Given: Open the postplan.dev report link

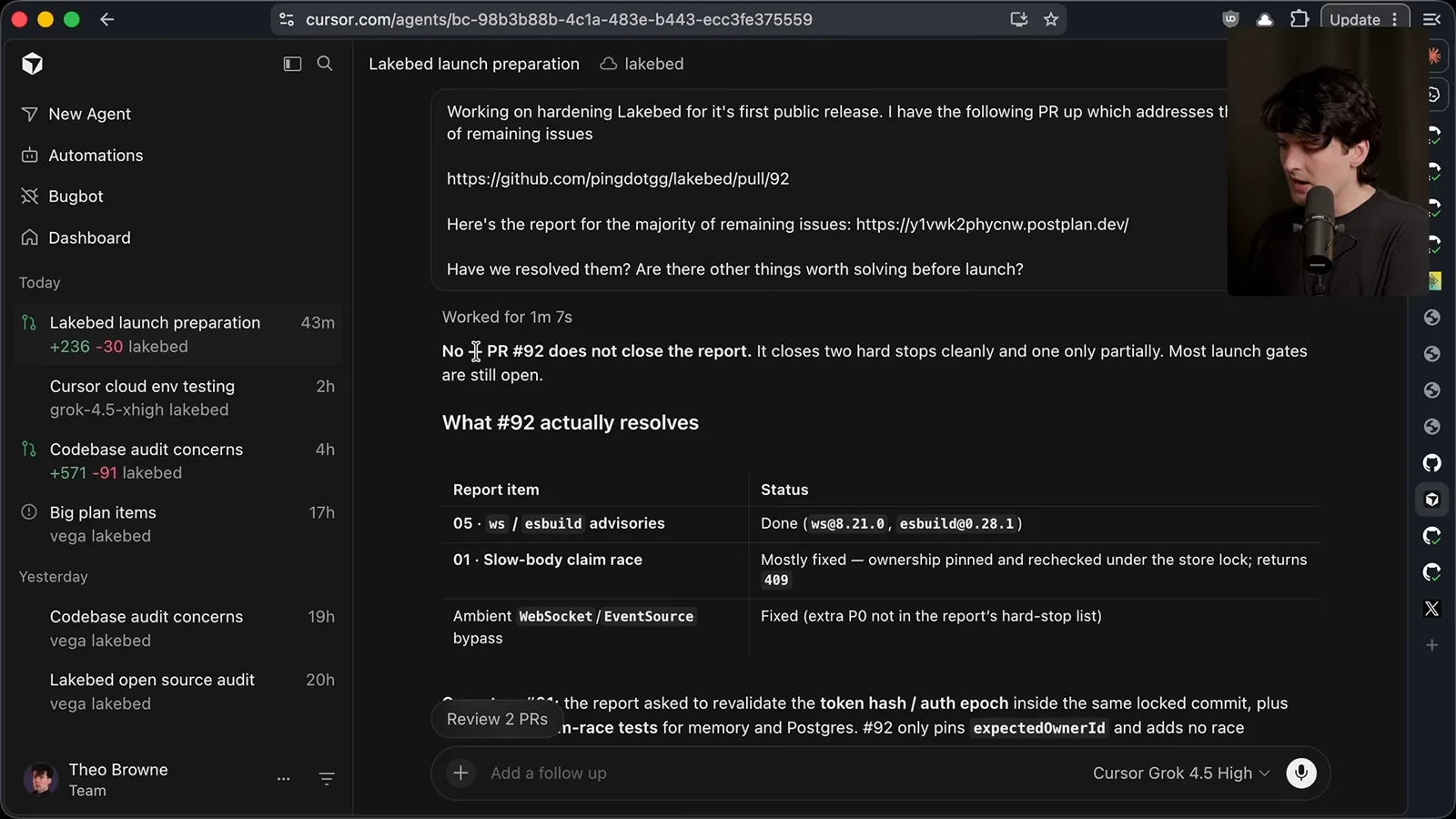Looking at the screenshot, I should coord(992,224).
